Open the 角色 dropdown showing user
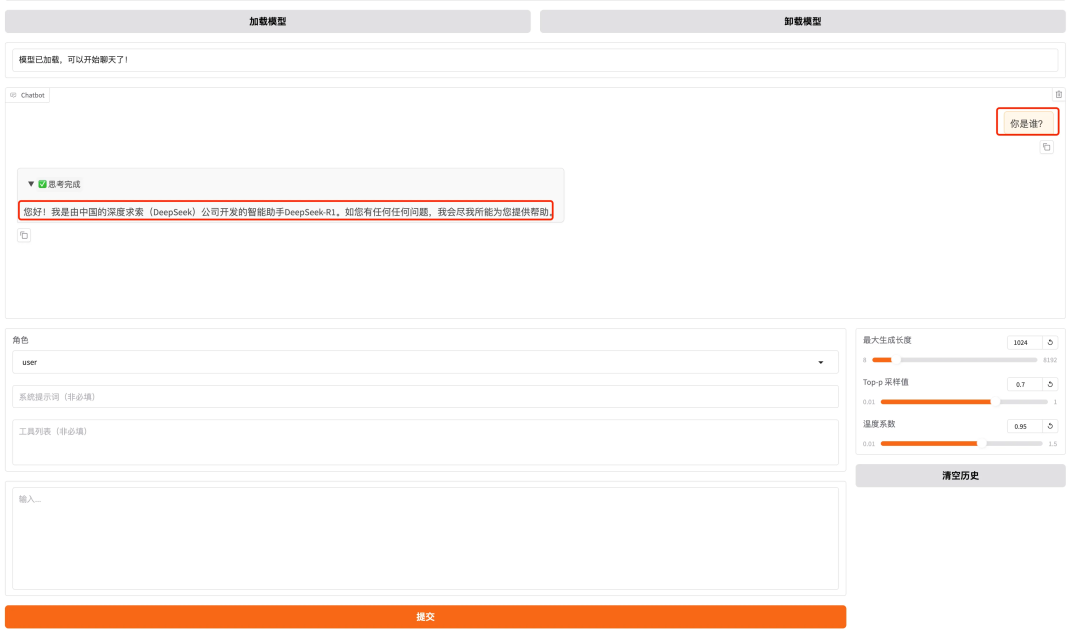The image size is (1080, 640). 425,362
